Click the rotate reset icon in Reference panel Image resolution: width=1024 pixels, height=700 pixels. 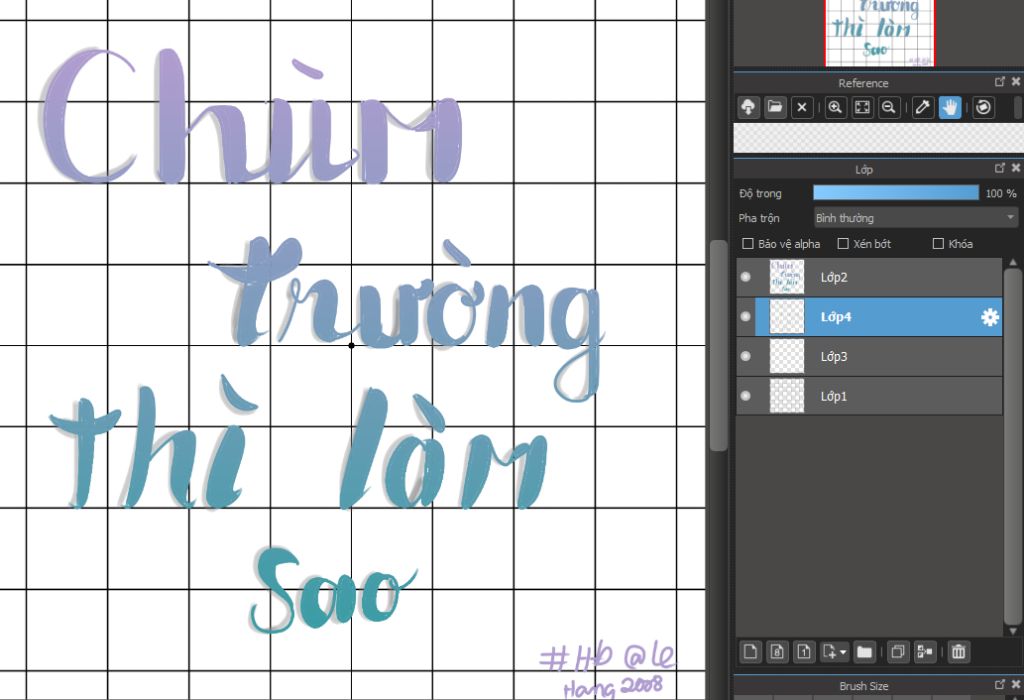click(x=984, y=108)
